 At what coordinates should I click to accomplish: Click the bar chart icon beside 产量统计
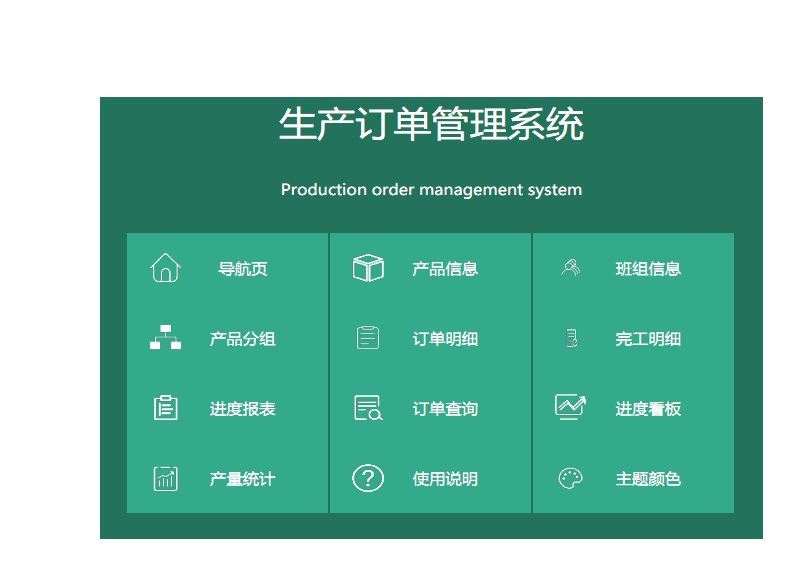(x=165, y=479)
